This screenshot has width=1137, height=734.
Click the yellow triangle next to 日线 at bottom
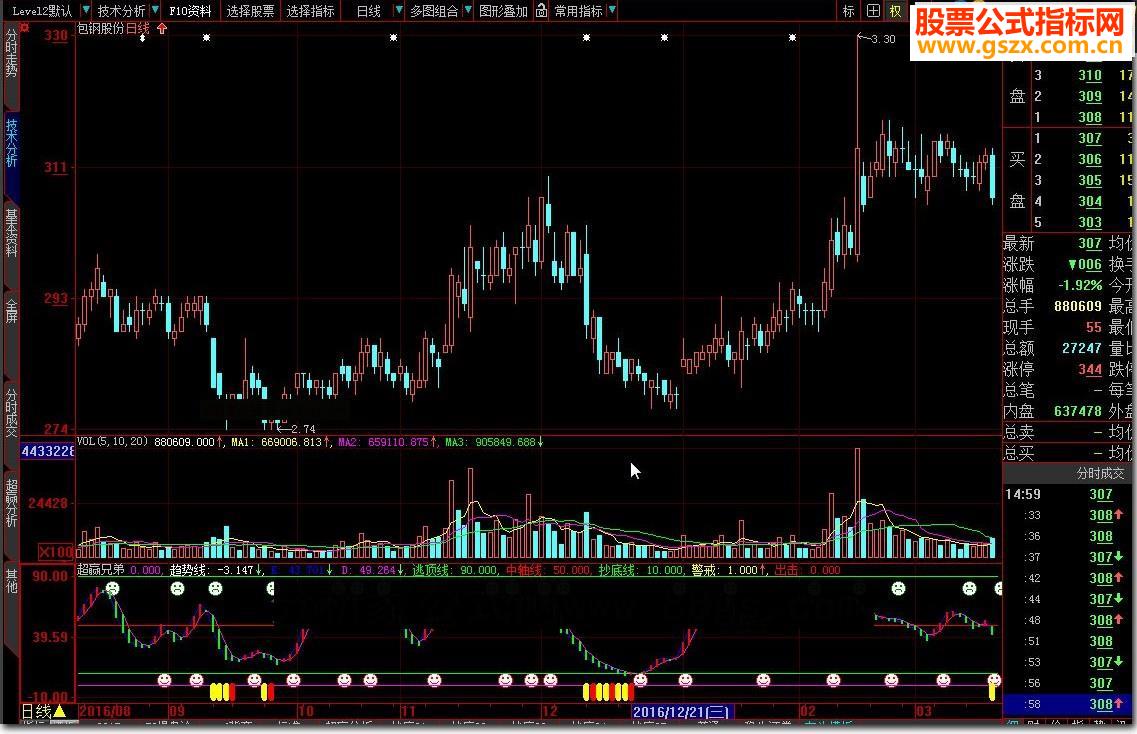pyautogui.click(x=60, y=711)
